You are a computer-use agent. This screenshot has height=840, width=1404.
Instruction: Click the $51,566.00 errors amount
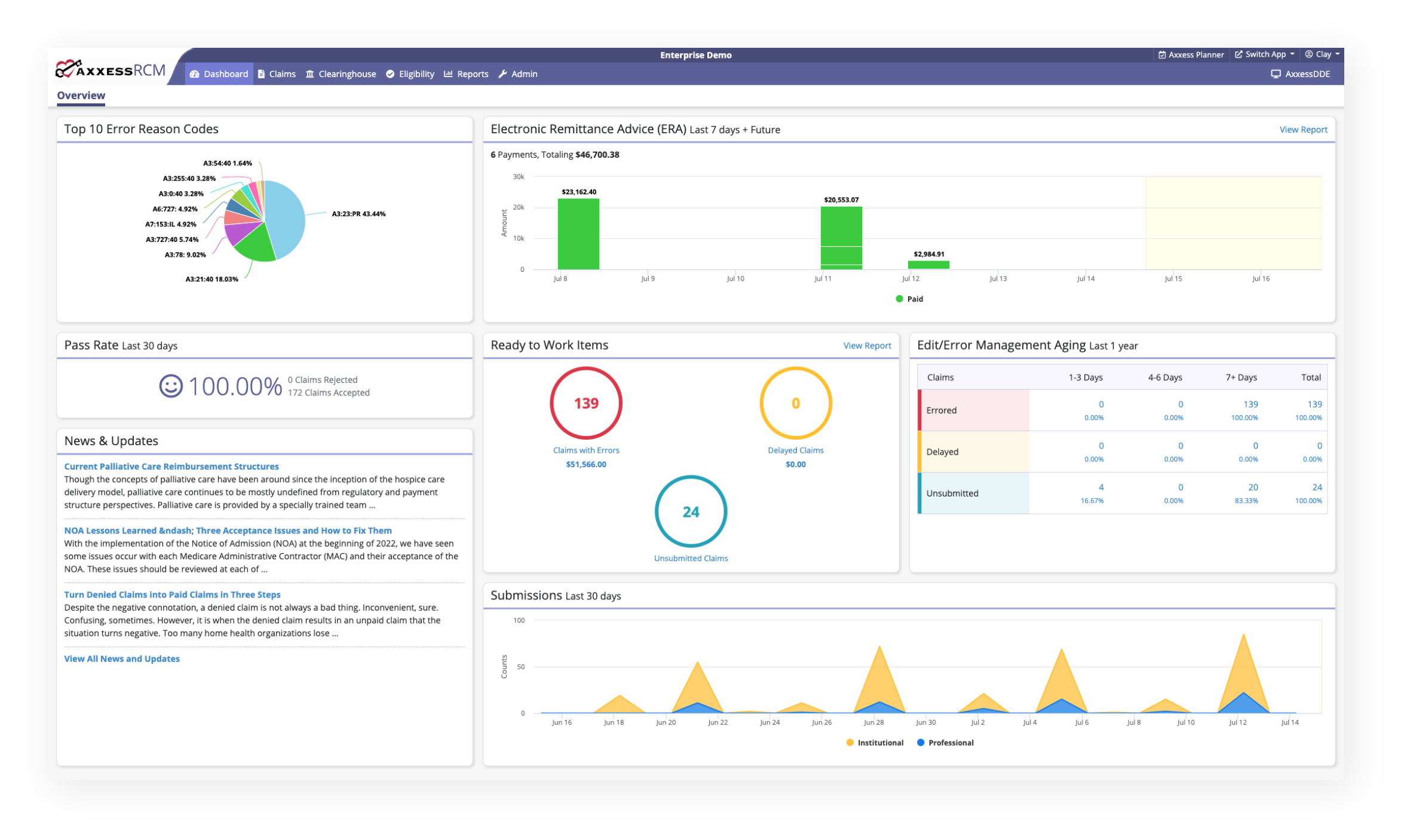(x=586, y=464)
